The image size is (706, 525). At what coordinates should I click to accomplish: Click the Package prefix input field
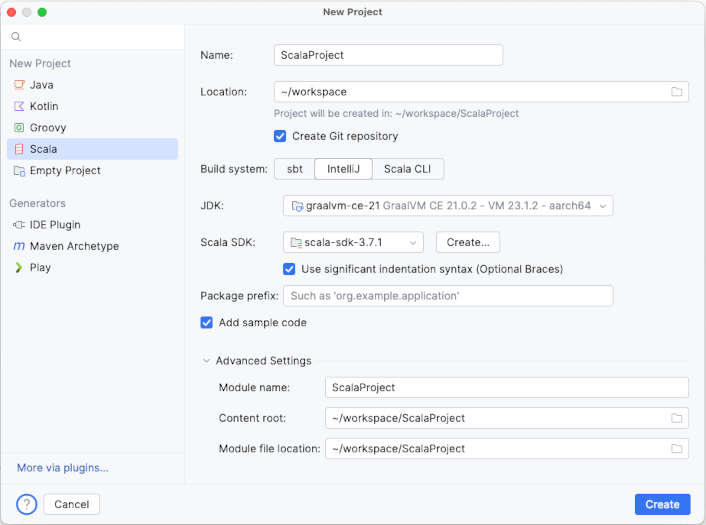point(448,296)
